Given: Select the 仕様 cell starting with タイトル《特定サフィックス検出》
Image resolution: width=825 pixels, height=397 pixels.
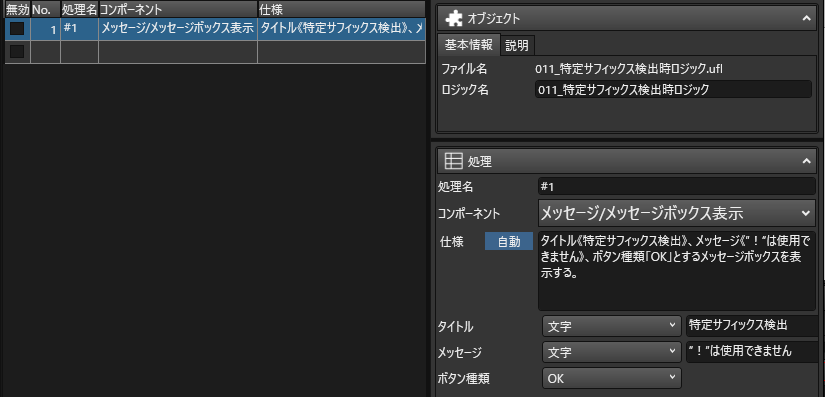Looking at the screenshot, I should [x=341, y=29].
